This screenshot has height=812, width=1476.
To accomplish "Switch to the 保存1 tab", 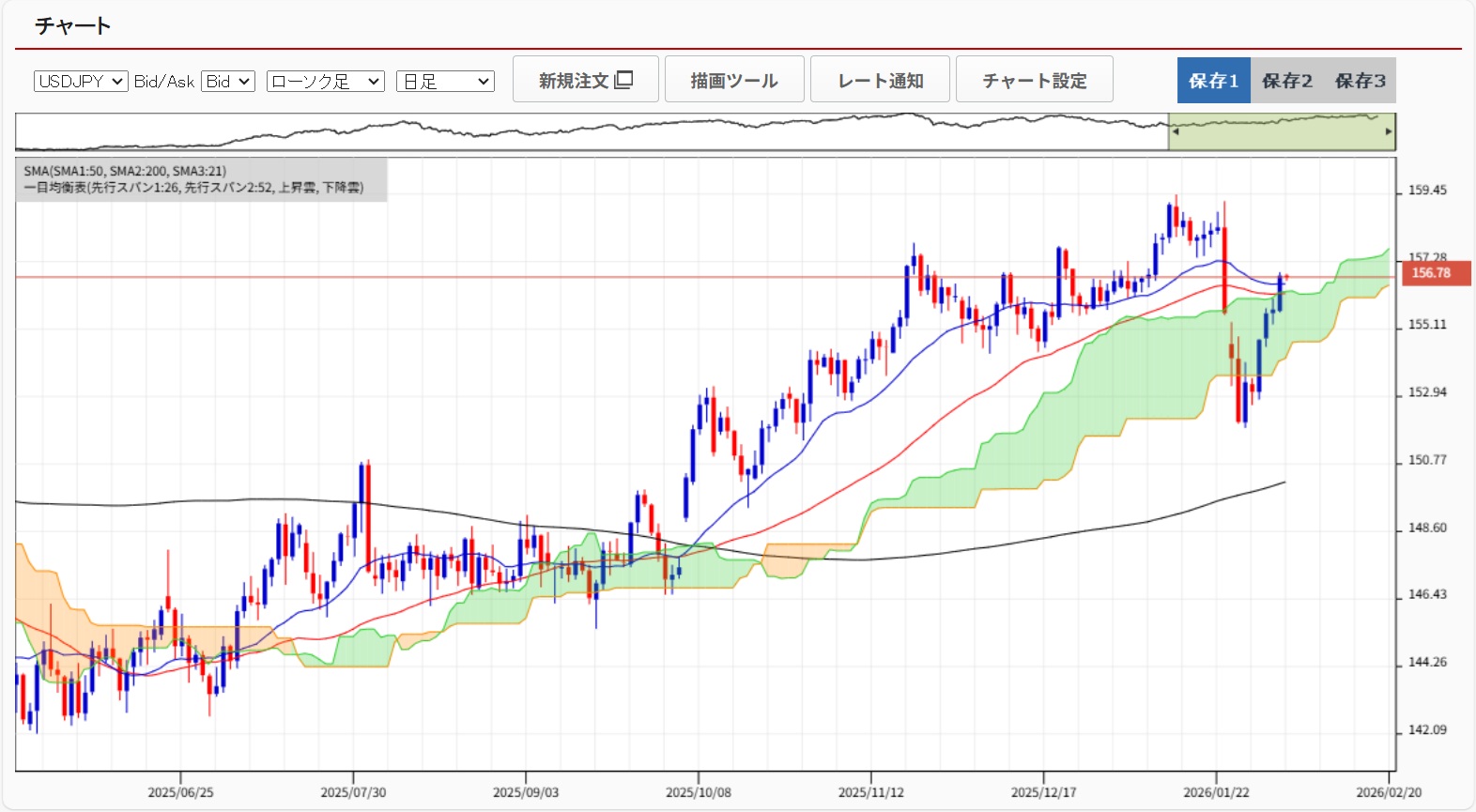I will (x=1213, y=81).
